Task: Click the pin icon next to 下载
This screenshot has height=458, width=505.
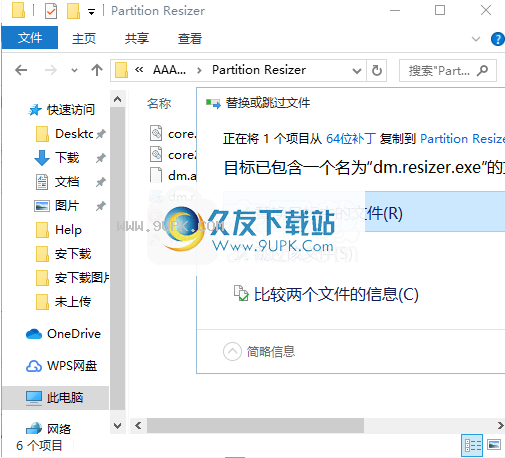Action: pyautogui.click(x=101, y=158)
